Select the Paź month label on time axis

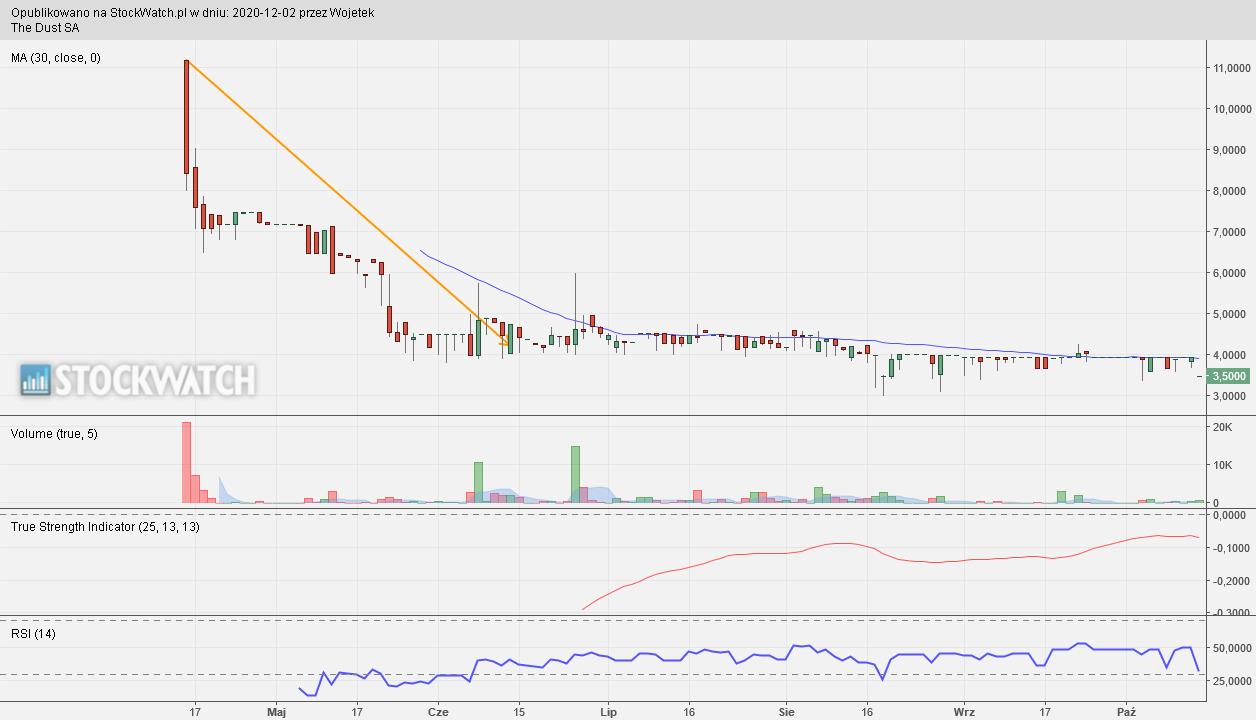pos(1127,713)
